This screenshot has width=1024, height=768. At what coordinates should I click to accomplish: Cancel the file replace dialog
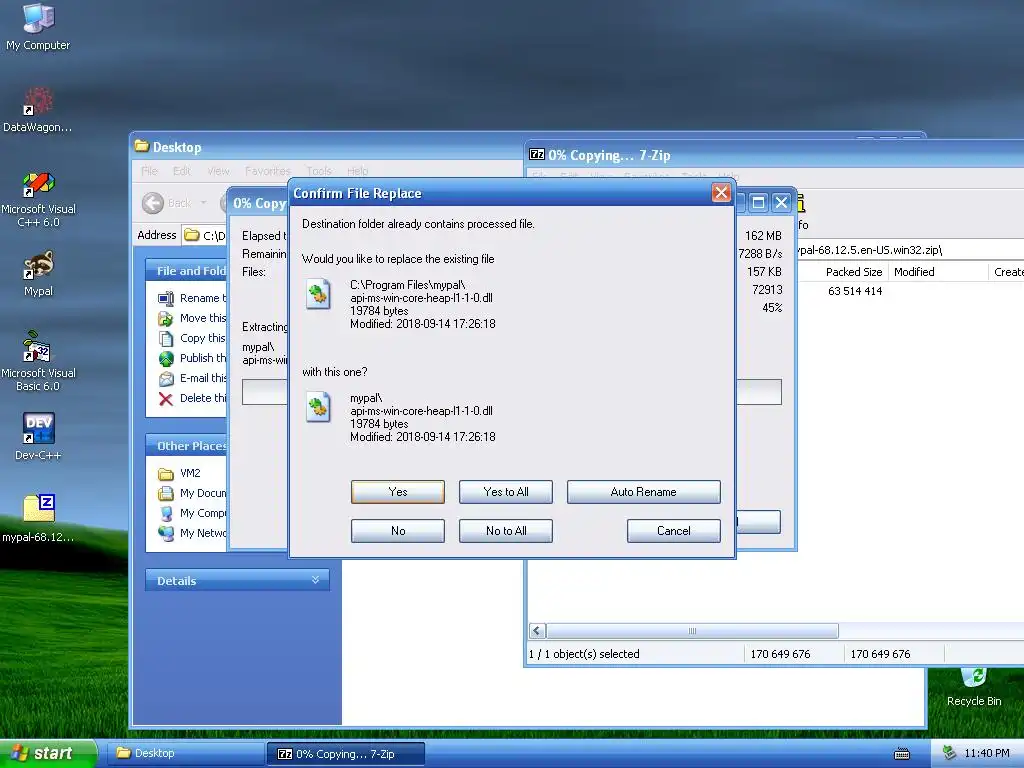673,531
